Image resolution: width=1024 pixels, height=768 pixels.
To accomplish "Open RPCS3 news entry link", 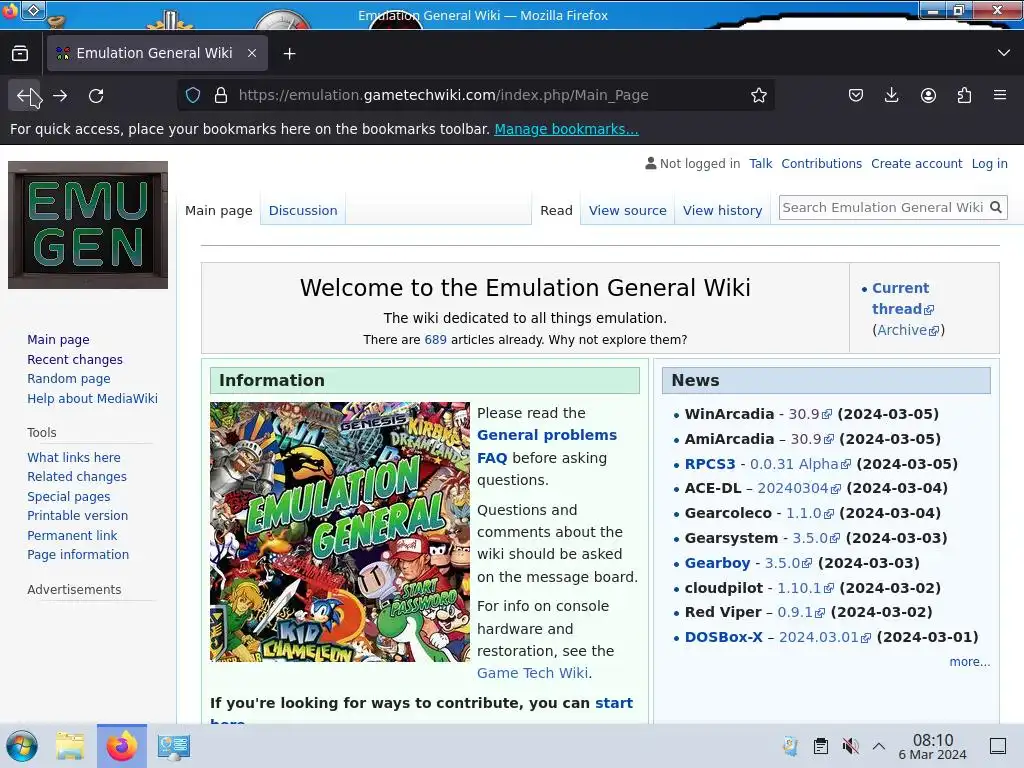I will click(x=710, y=464).
